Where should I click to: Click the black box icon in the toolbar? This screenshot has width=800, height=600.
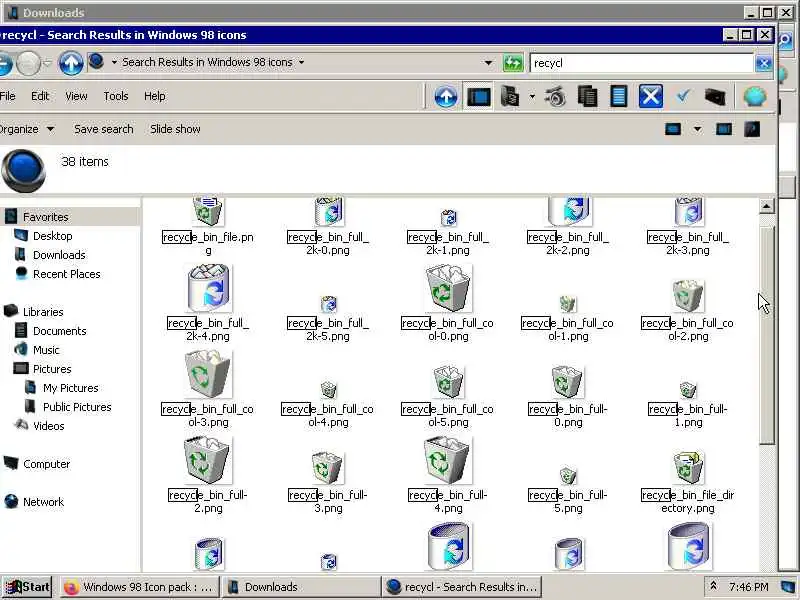(x=715, y=96)
